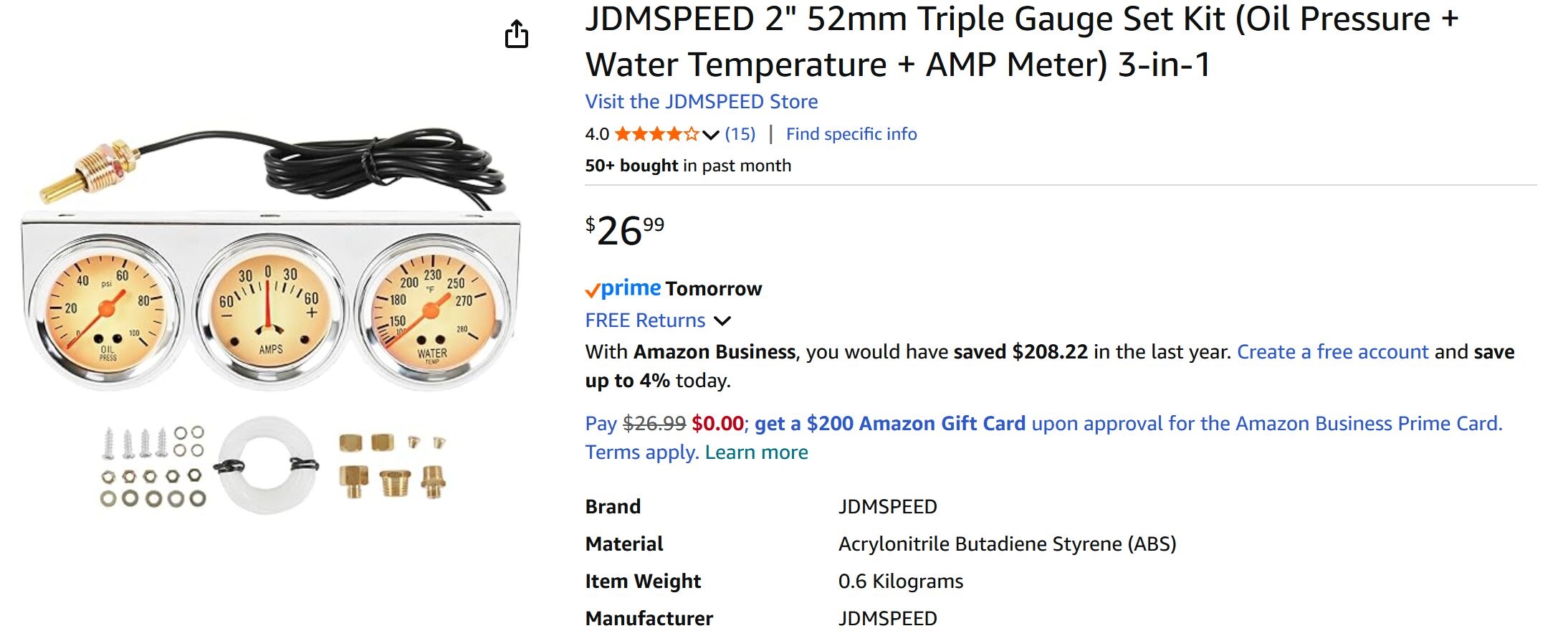
Task: Click Find specific info link
Action: coord(851,134)
